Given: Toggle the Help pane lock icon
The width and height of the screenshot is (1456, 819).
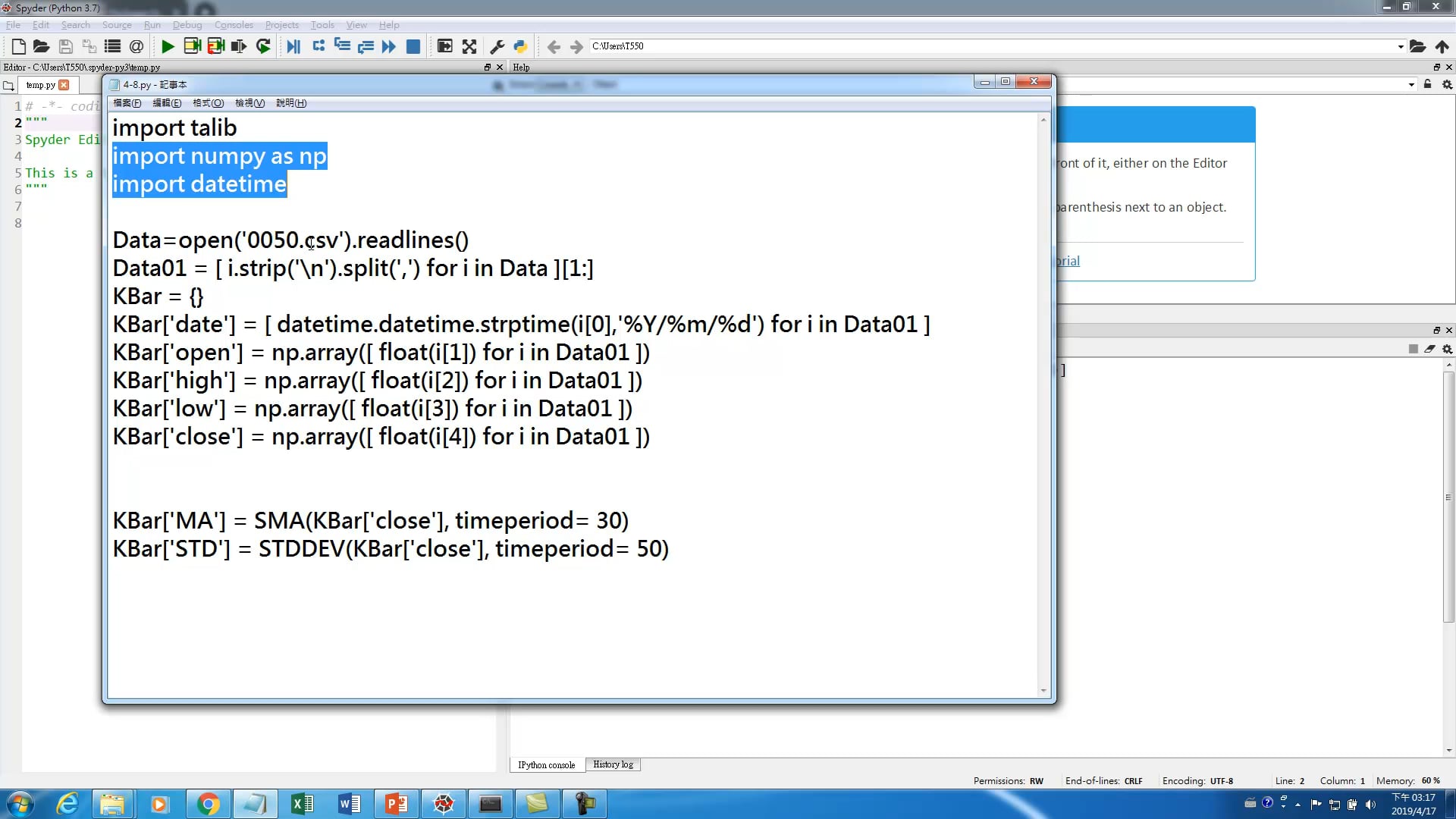Looking at the screenshot, I should pyautogui.click(x=1427, y=84).
